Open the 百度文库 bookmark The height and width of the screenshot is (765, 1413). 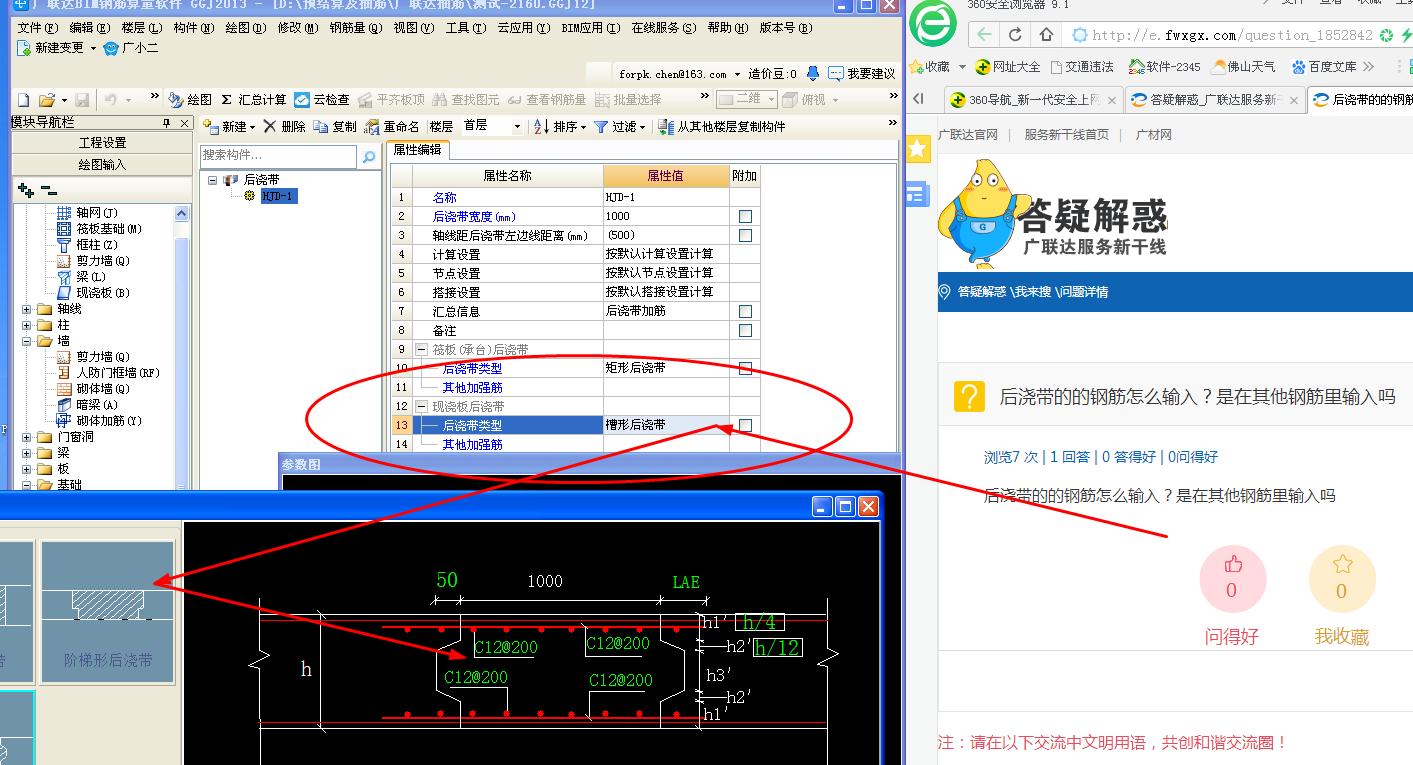[1324, 67]
